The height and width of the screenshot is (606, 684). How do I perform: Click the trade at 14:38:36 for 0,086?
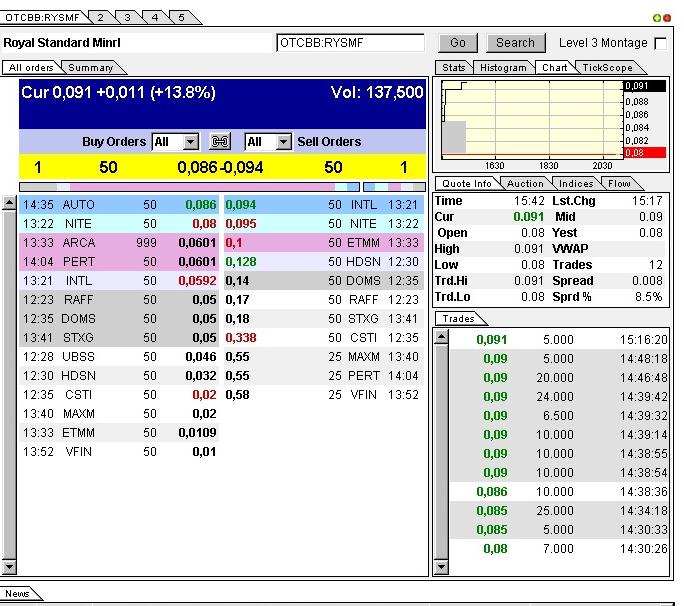pyautogui.click(x=559, y=492)
